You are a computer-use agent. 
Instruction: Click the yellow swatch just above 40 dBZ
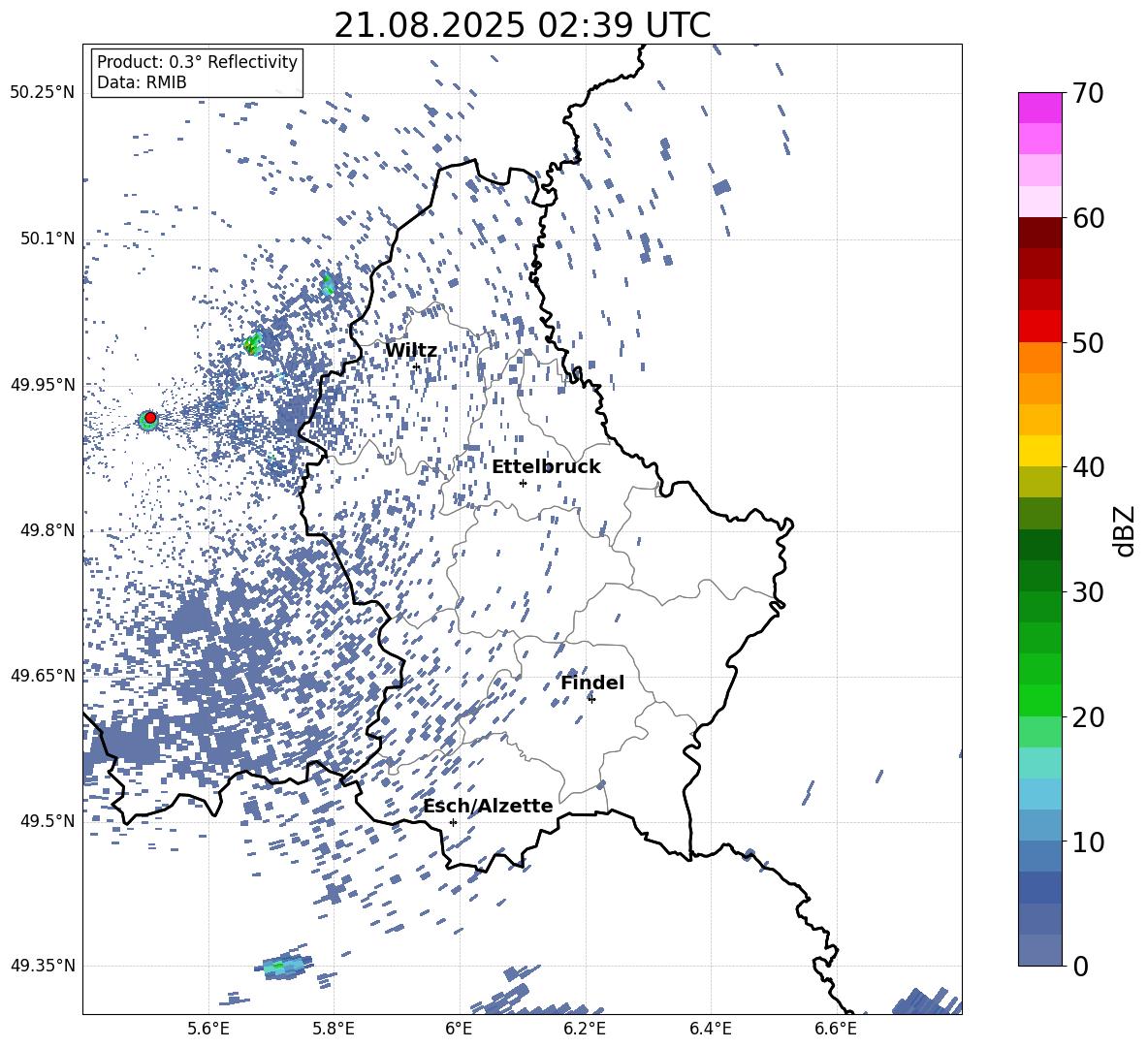[1039, 451]
